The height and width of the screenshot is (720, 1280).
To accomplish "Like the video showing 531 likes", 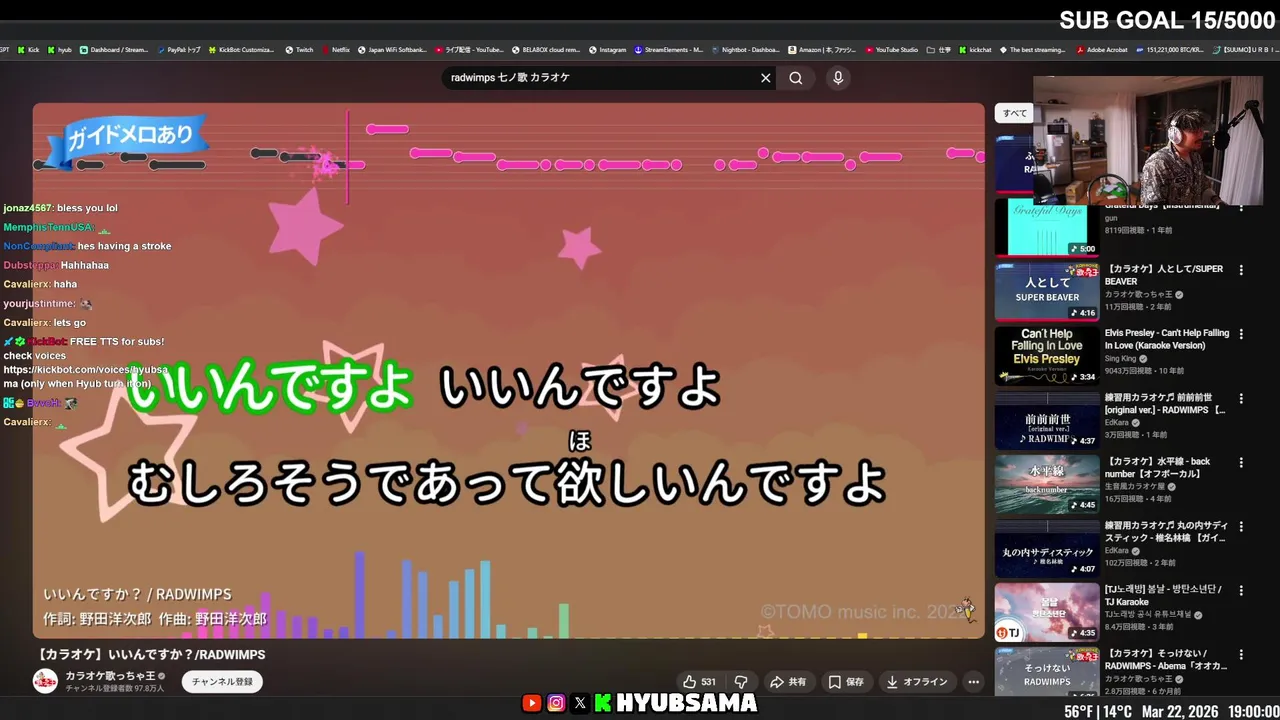I will [699, 682].
